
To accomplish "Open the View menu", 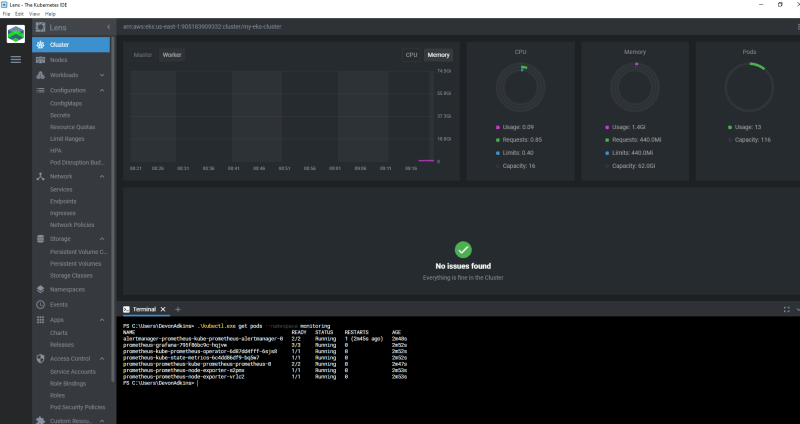I will coord(34,14).
